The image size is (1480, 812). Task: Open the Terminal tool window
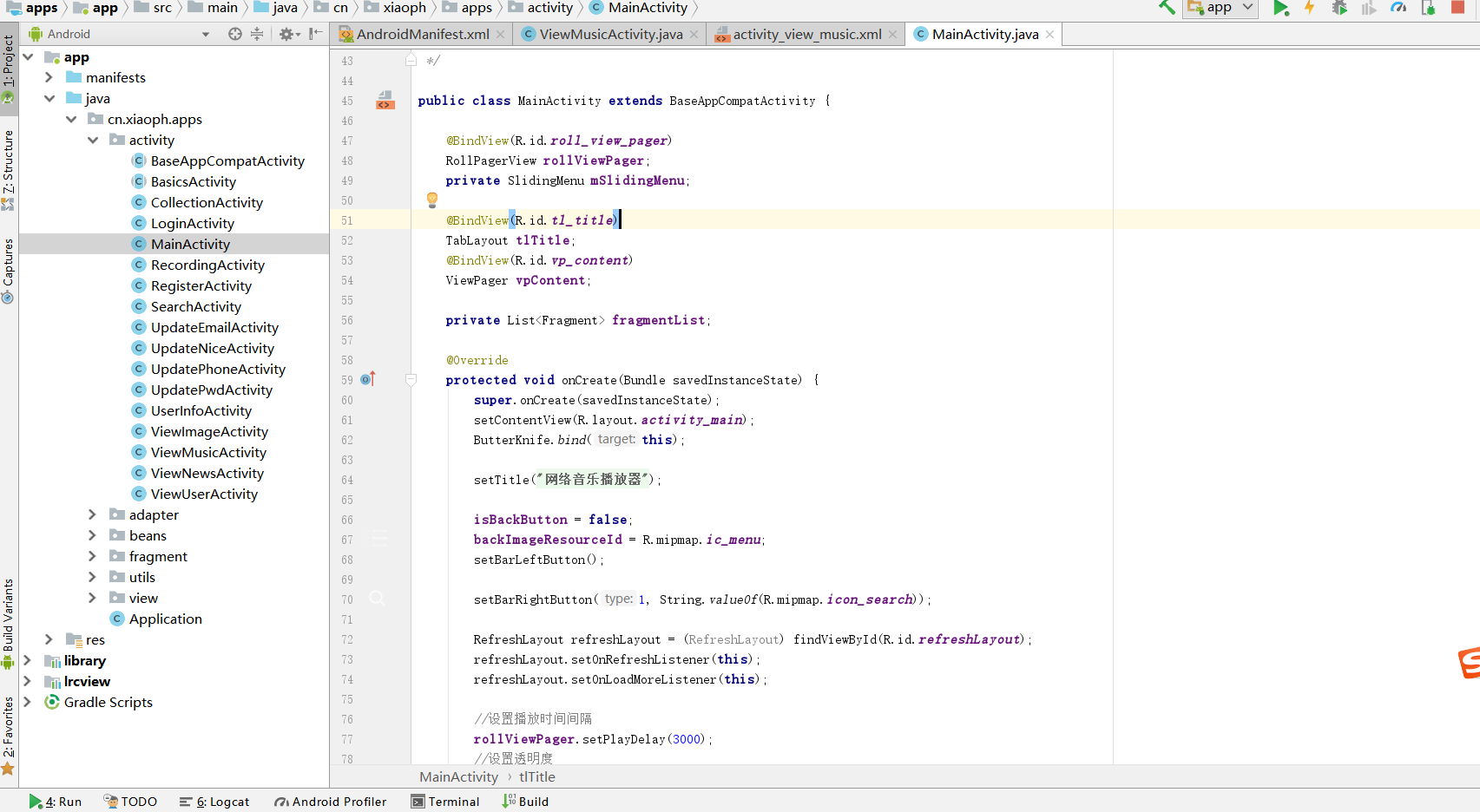[x=445, y=802]
